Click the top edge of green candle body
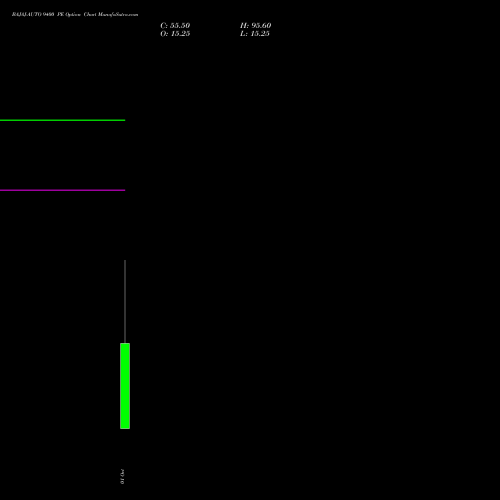The width and height of the screenshot is (500, 500). [x=125, y=343]
